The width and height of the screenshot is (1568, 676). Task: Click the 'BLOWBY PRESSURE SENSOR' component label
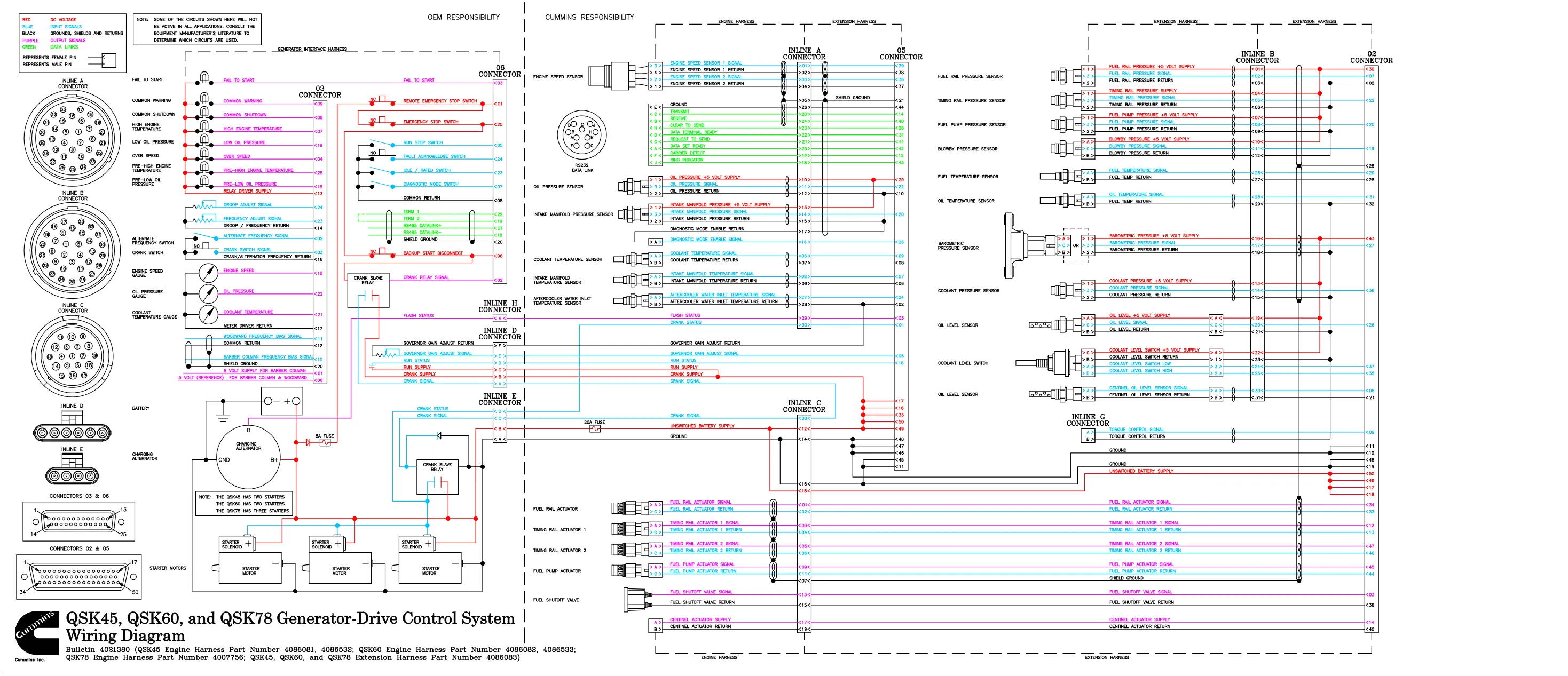pyautogui.click(x=968, y=149)
